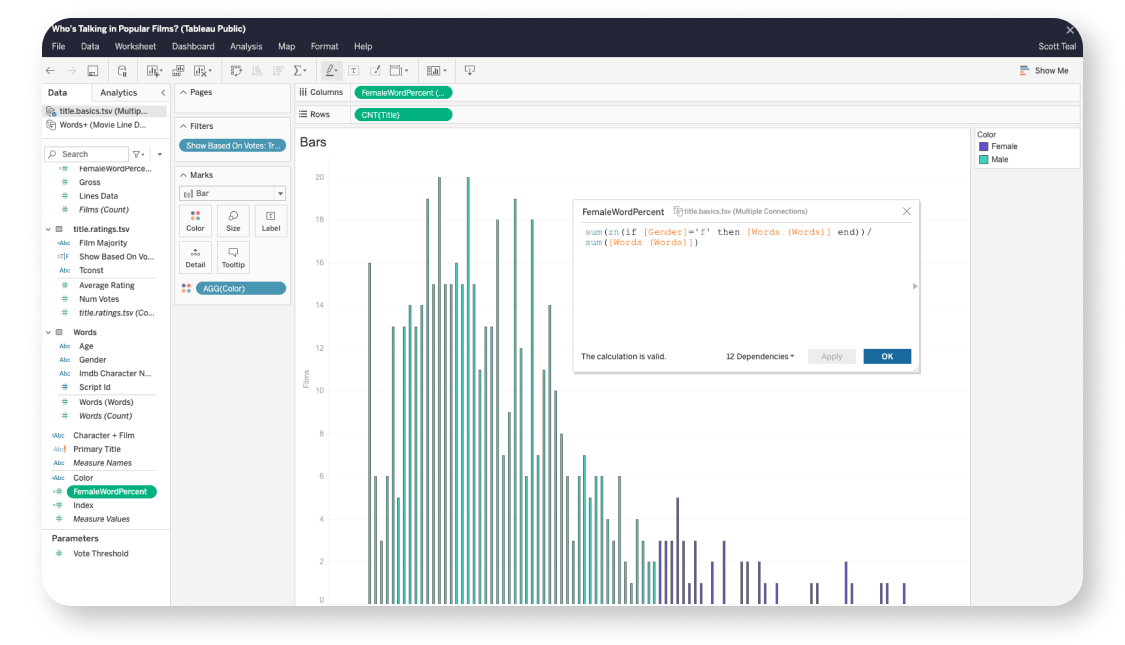This screenshot has width=1125, height=645.
Task: Collapse the title.ratings.tsv table group
Action: (50, 229)
